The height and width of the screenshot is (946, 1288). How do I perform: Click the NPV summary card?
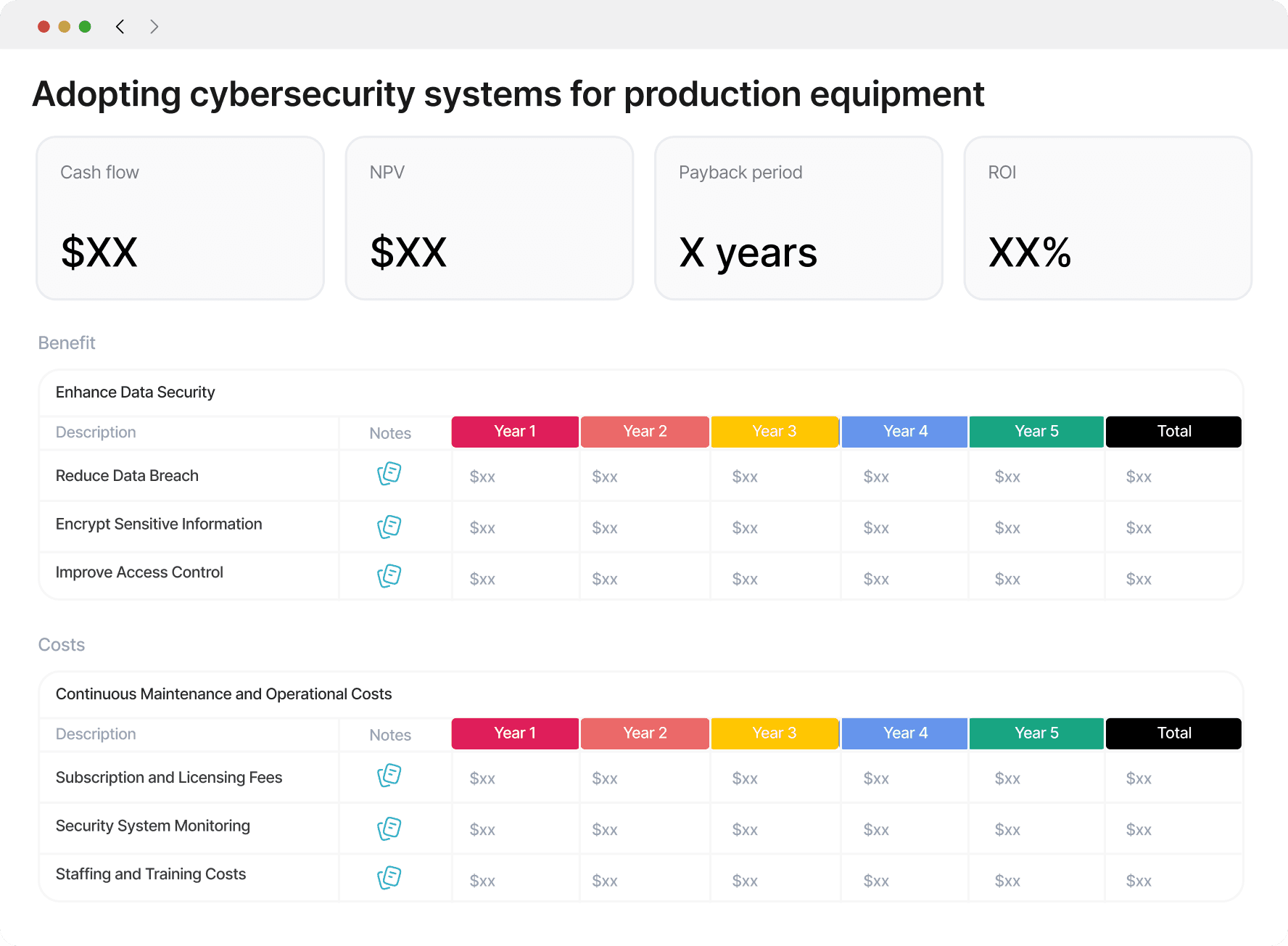(x=490, y=218)
